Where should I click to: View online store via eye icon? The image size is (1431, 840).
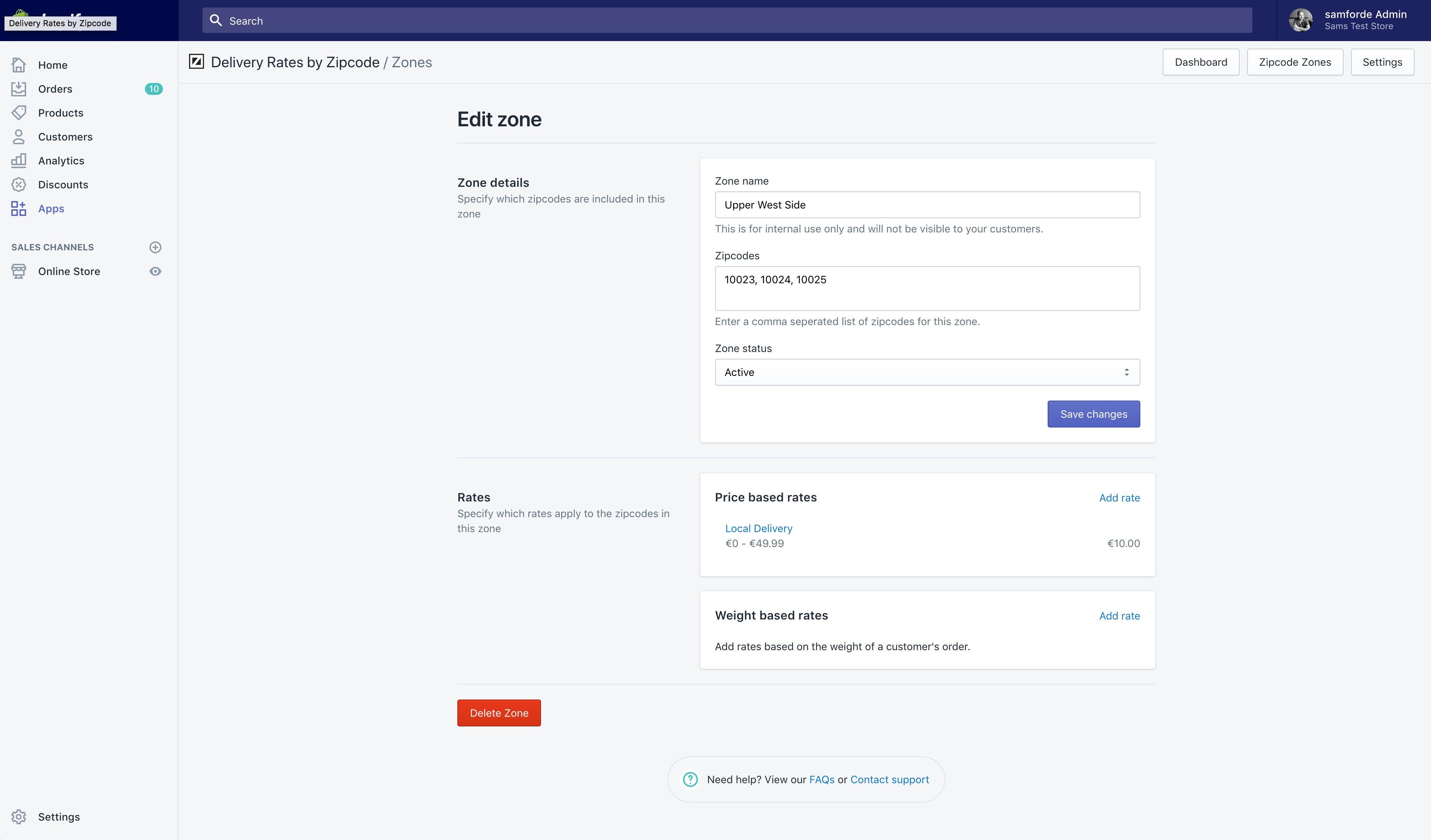[155, 271]
